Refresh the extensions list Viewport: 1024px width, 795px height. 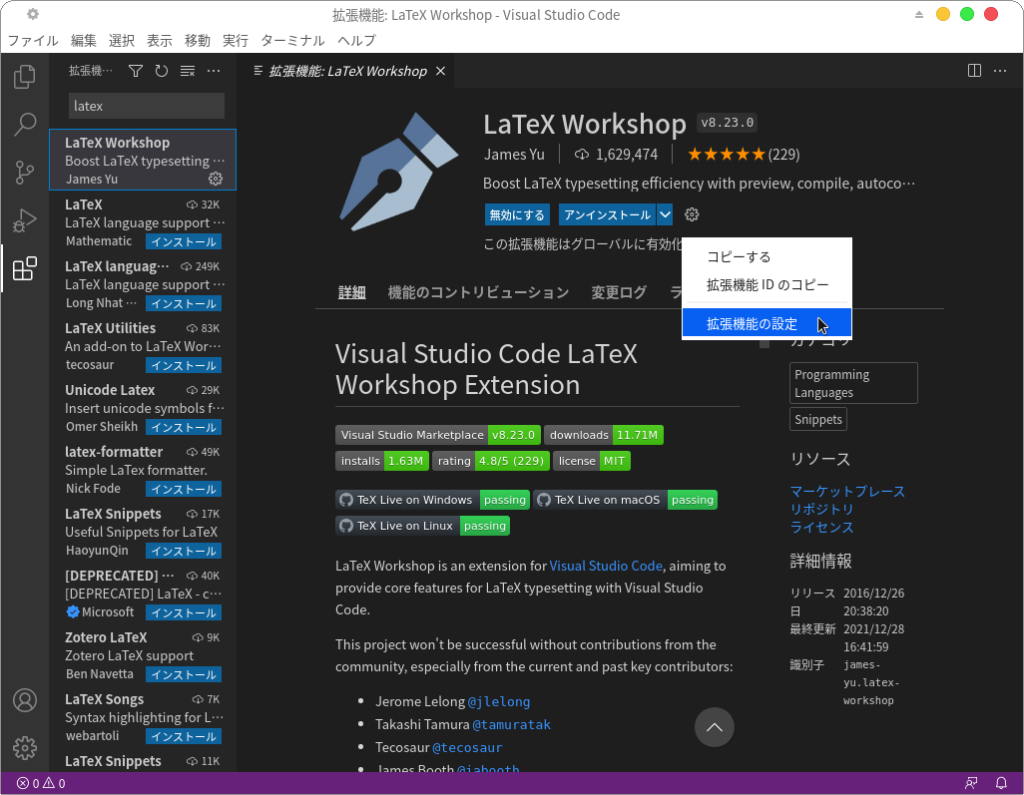click(161, 71)
